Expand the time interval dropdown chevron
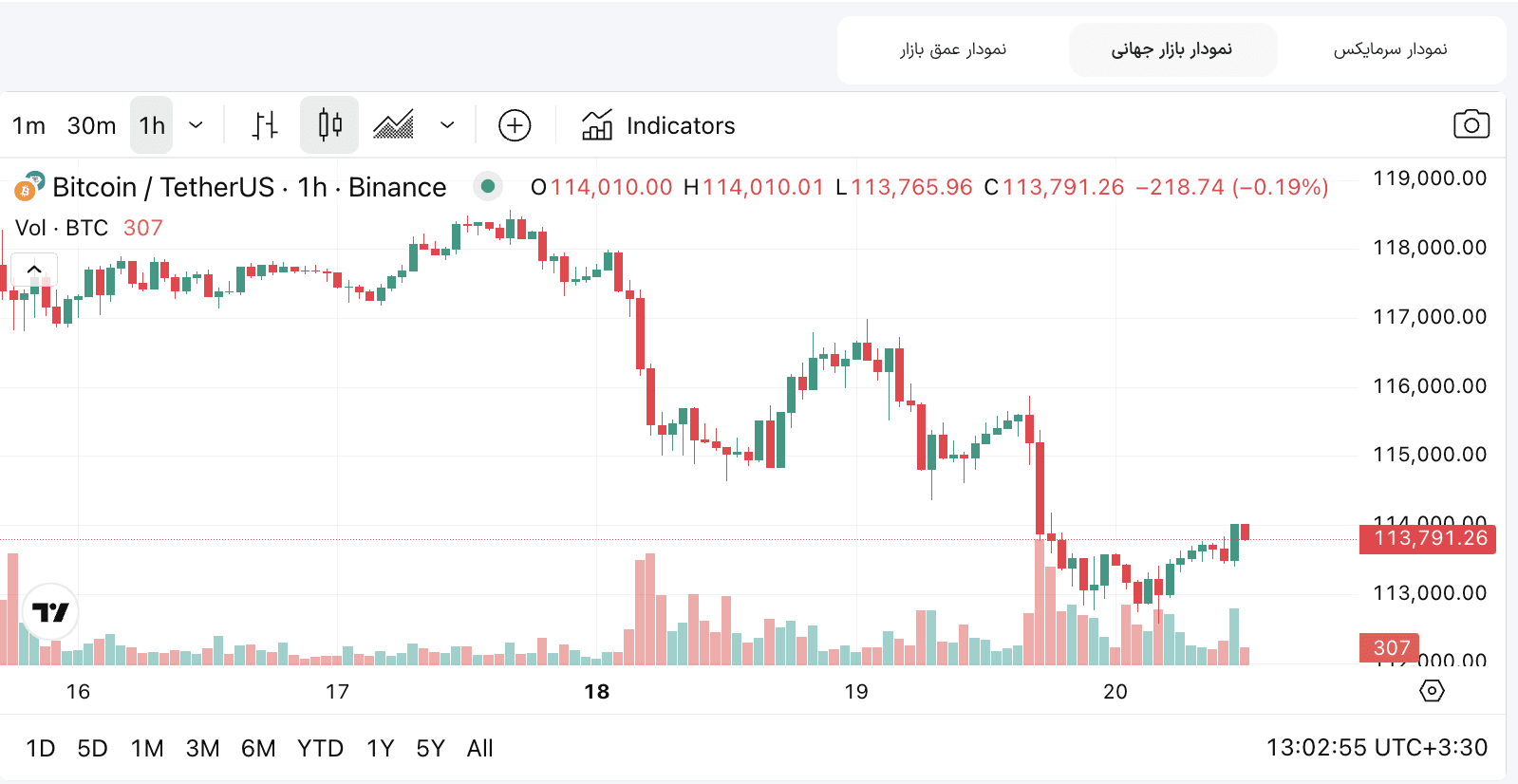This screenshot has width=1518, height=784. [197, 125]
